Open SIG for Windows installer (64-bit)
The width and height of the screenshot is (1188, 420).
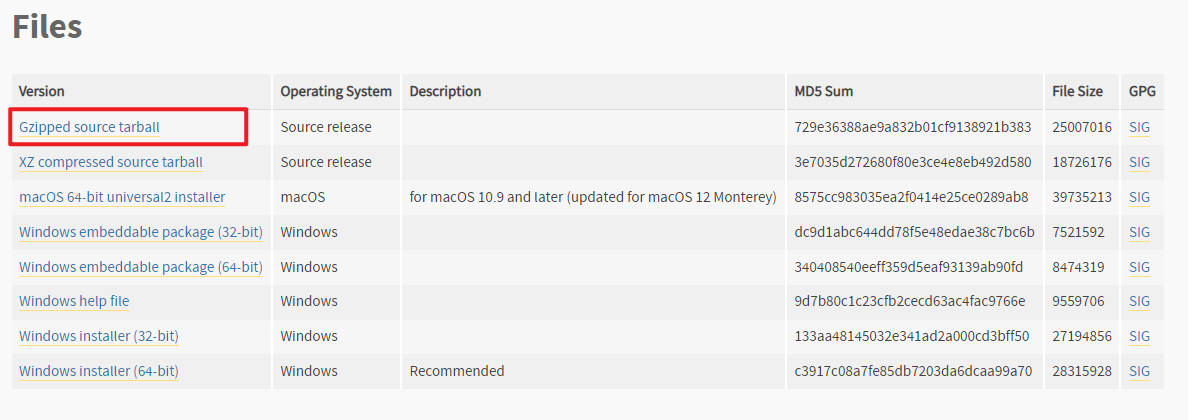(x=1139, y=371)
